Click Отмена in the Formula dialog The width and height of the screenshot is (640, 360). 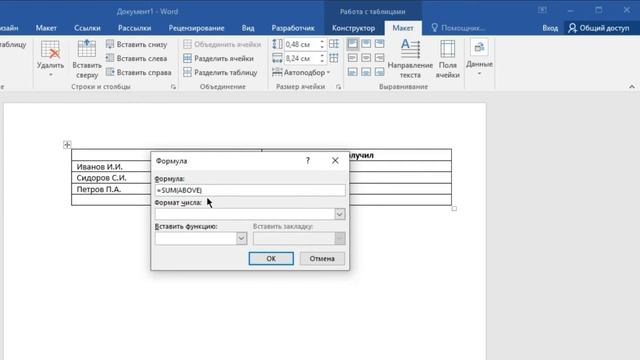point(322,258)
